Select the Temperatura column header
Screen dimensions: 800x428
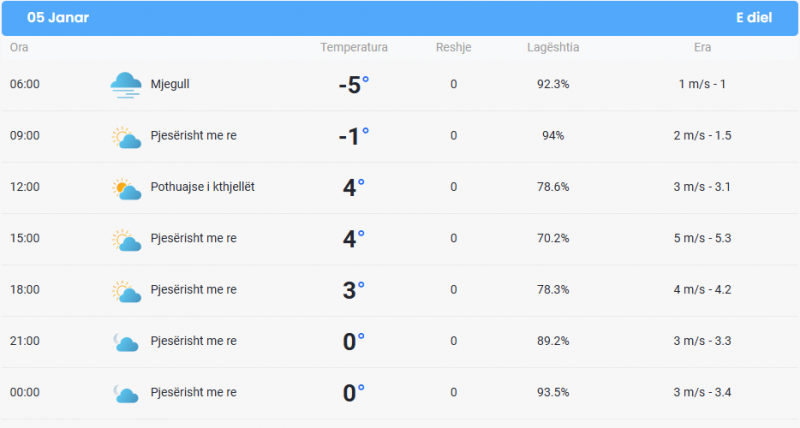tap(354, 48)
